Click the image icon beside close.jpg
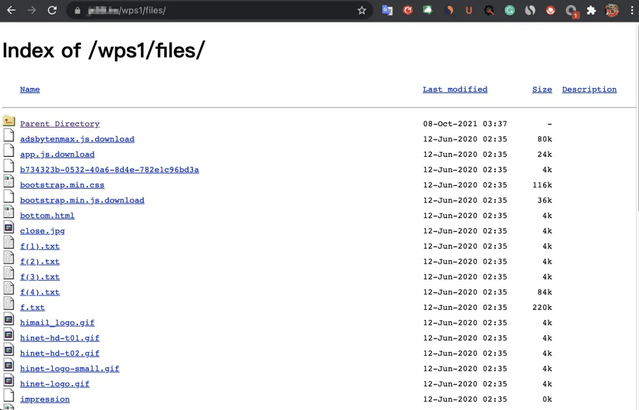The image size is (639, 410). pos(9,227)
